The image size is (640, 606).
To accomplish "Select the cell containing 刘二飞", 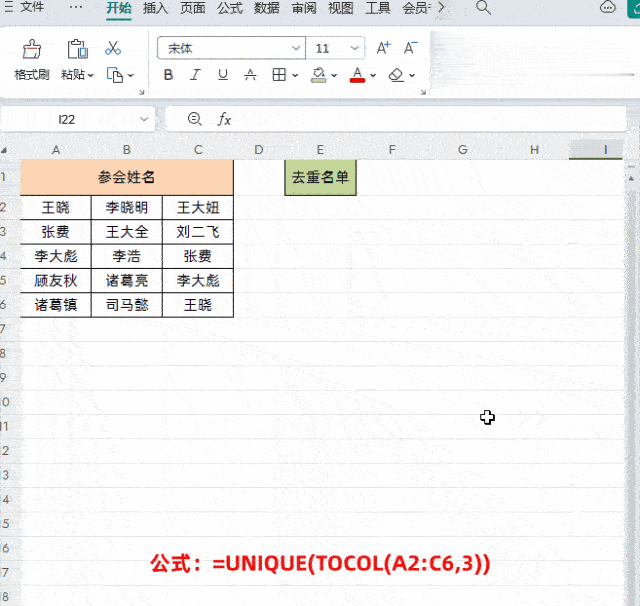I will point(198,232).
